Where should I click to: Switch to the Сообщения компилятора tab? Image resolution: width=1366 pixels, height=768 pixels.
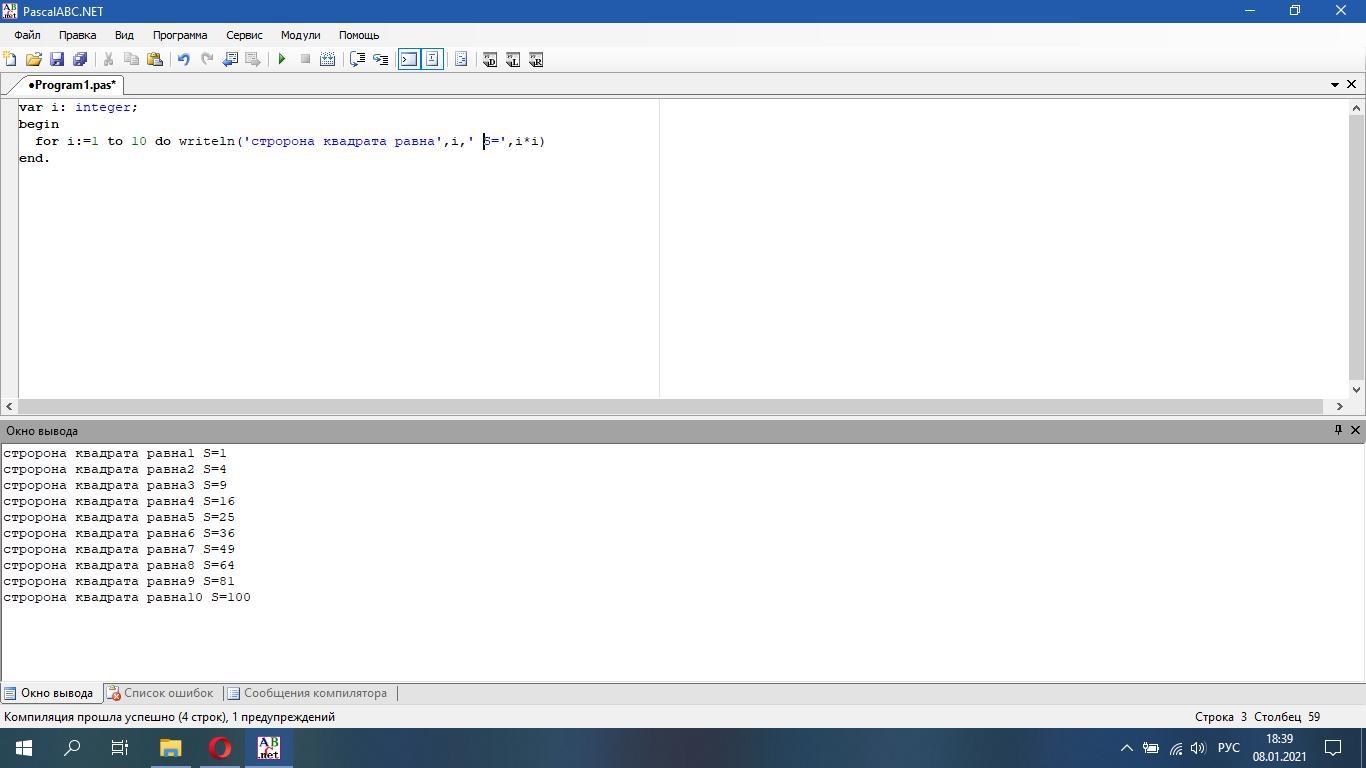click(x=307, y=693)
